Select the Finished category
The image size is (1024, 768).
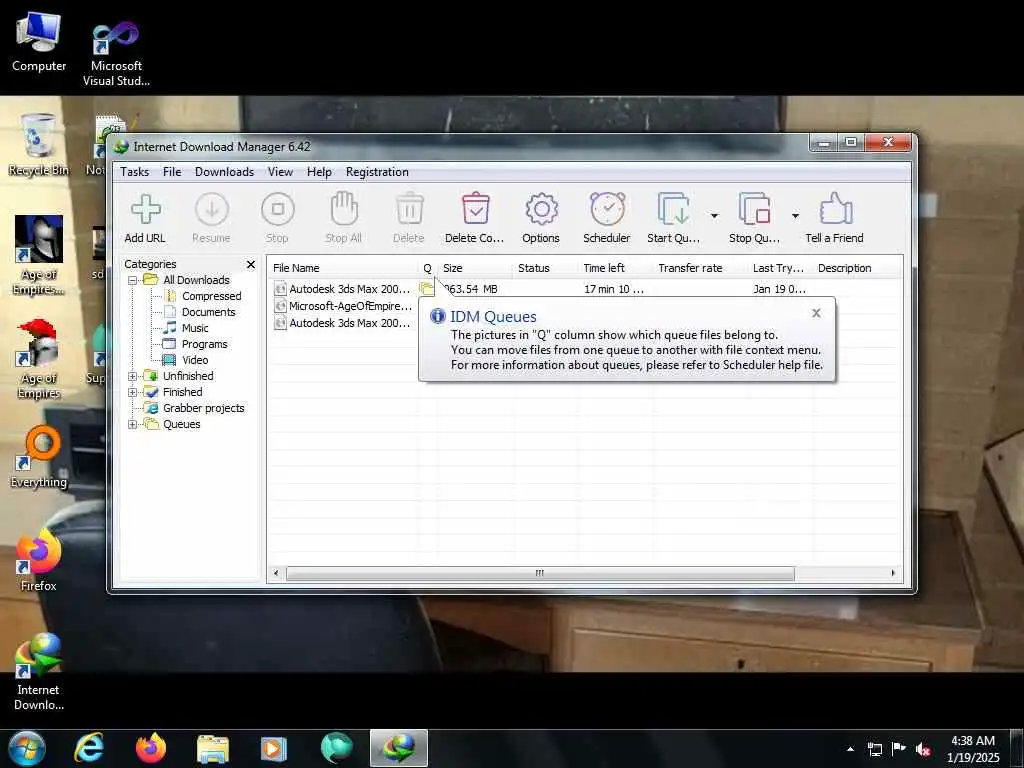[x=182, y=392]
